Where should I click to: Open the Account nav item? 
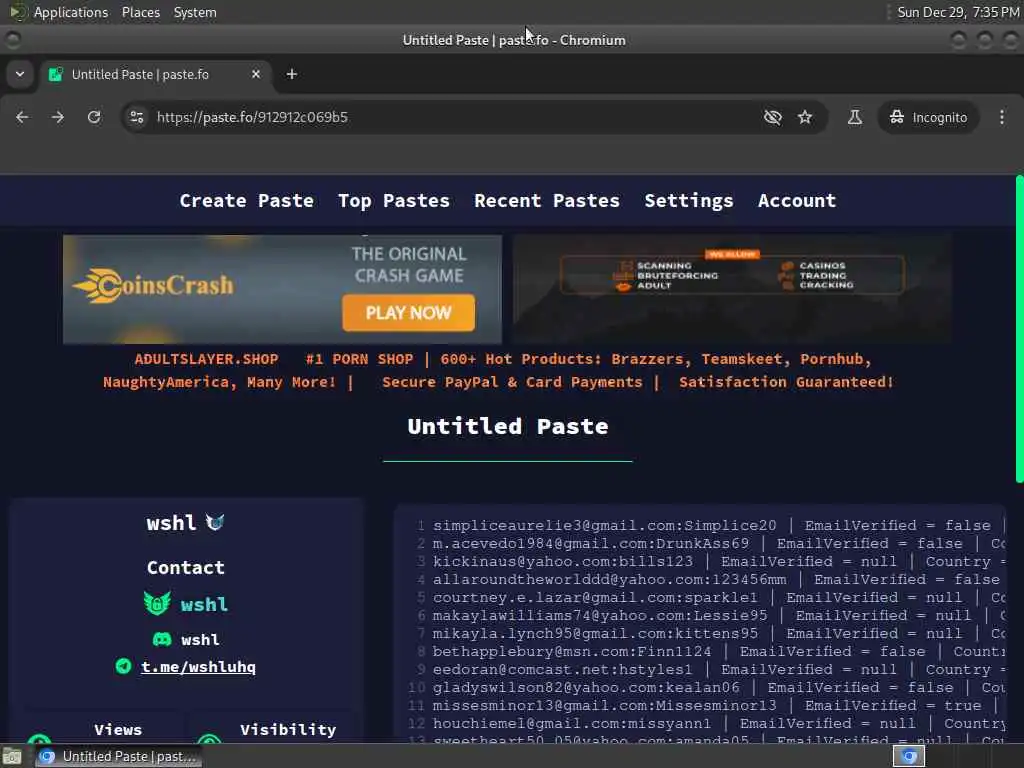(797, 200)
